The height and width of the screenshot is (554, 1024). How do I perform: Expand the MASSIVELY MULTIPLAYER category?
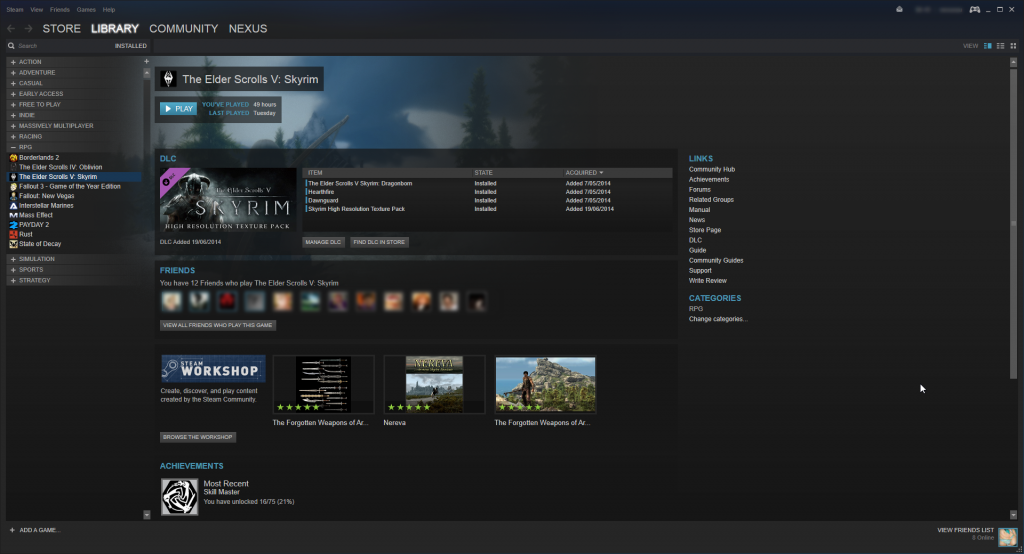tap(13, 125)
